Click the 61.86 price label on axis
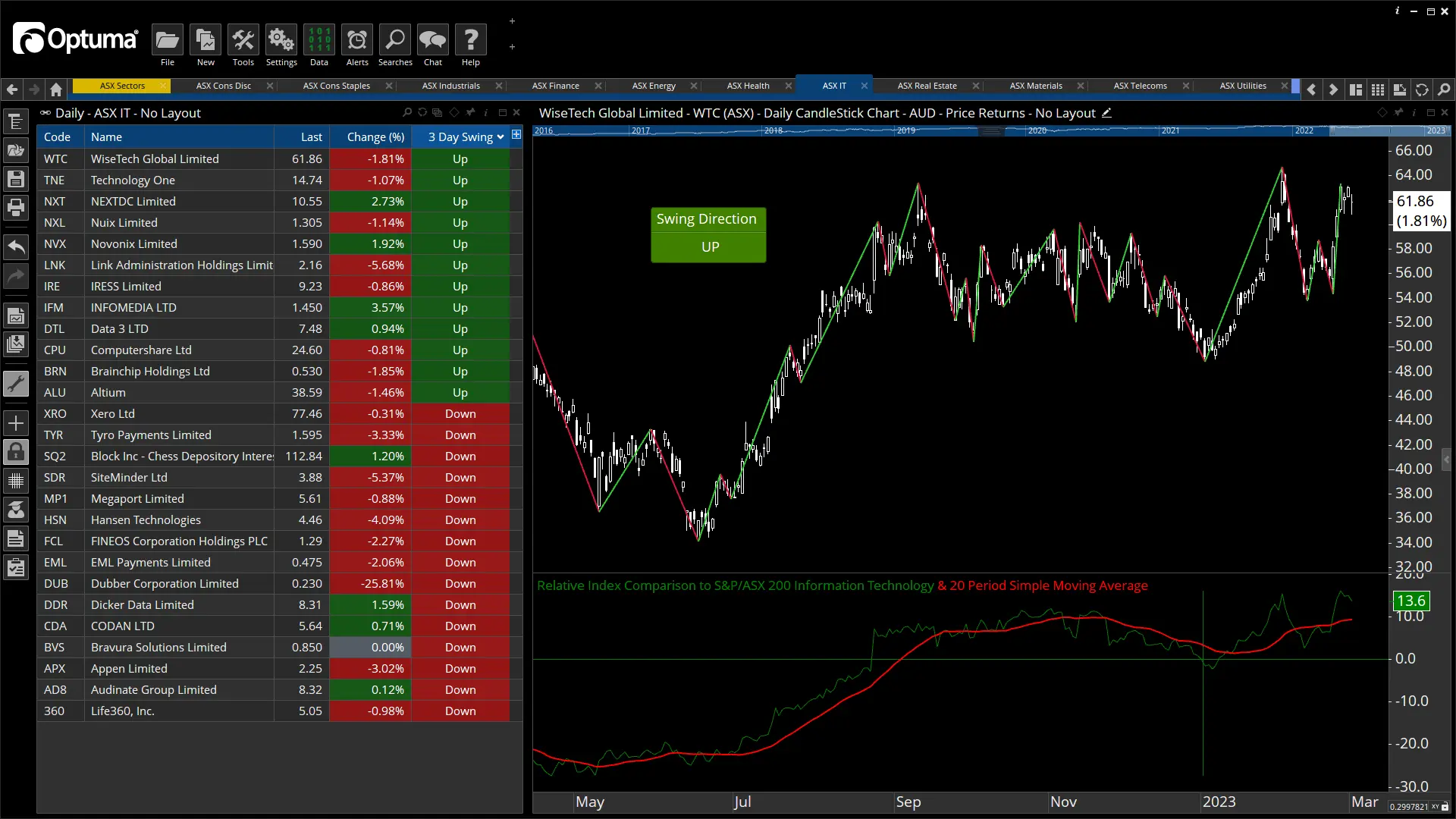The image size is (1456, 819). coord(1420,211)
